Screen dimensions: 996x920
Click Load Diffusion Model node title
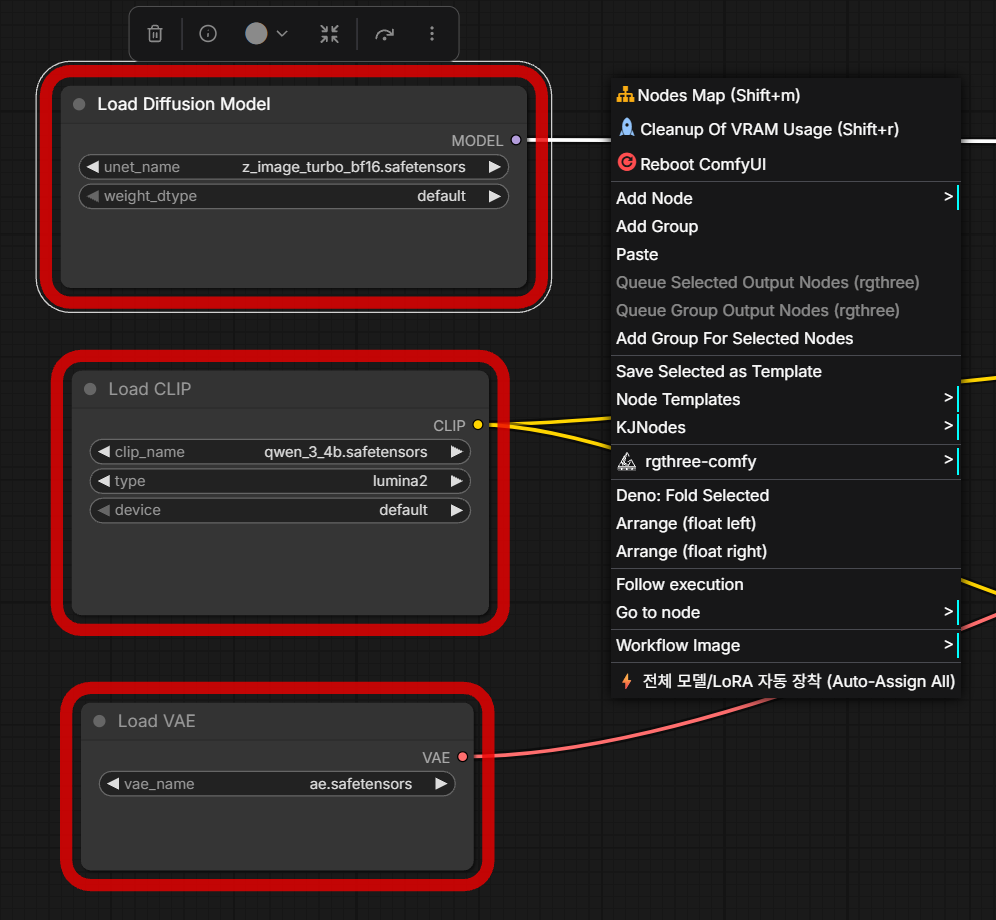coord(184,104)
